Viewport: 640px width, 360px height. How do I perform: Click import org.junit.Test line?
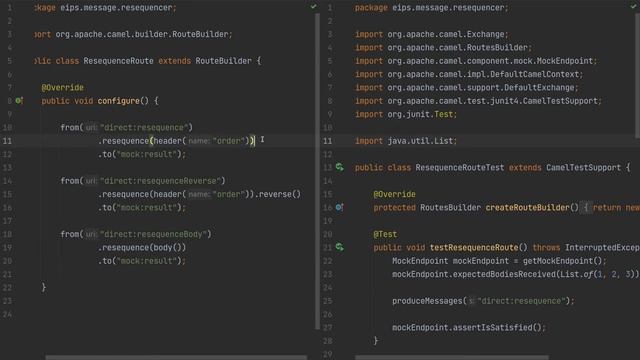coord(406,114)
